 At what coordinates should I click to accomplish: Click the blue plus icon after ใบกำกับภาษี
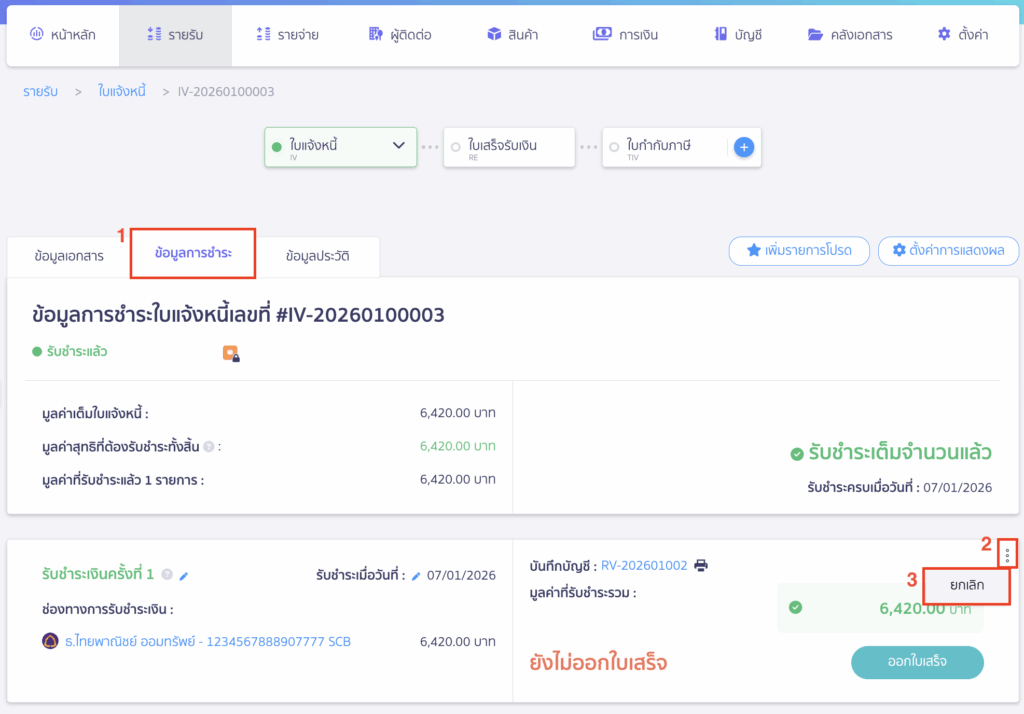coord(743,147)
